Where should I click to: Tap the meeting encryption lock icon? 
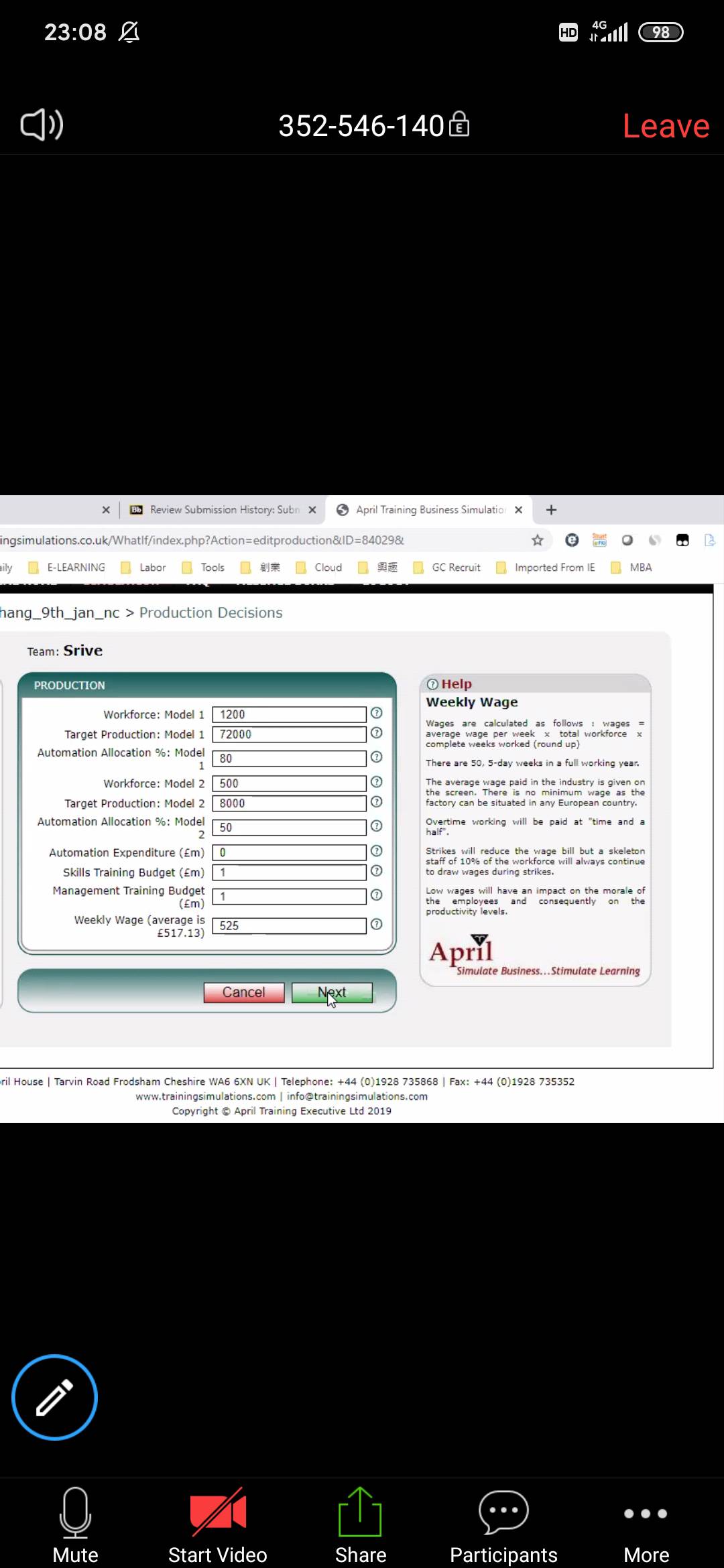[459, 124]
